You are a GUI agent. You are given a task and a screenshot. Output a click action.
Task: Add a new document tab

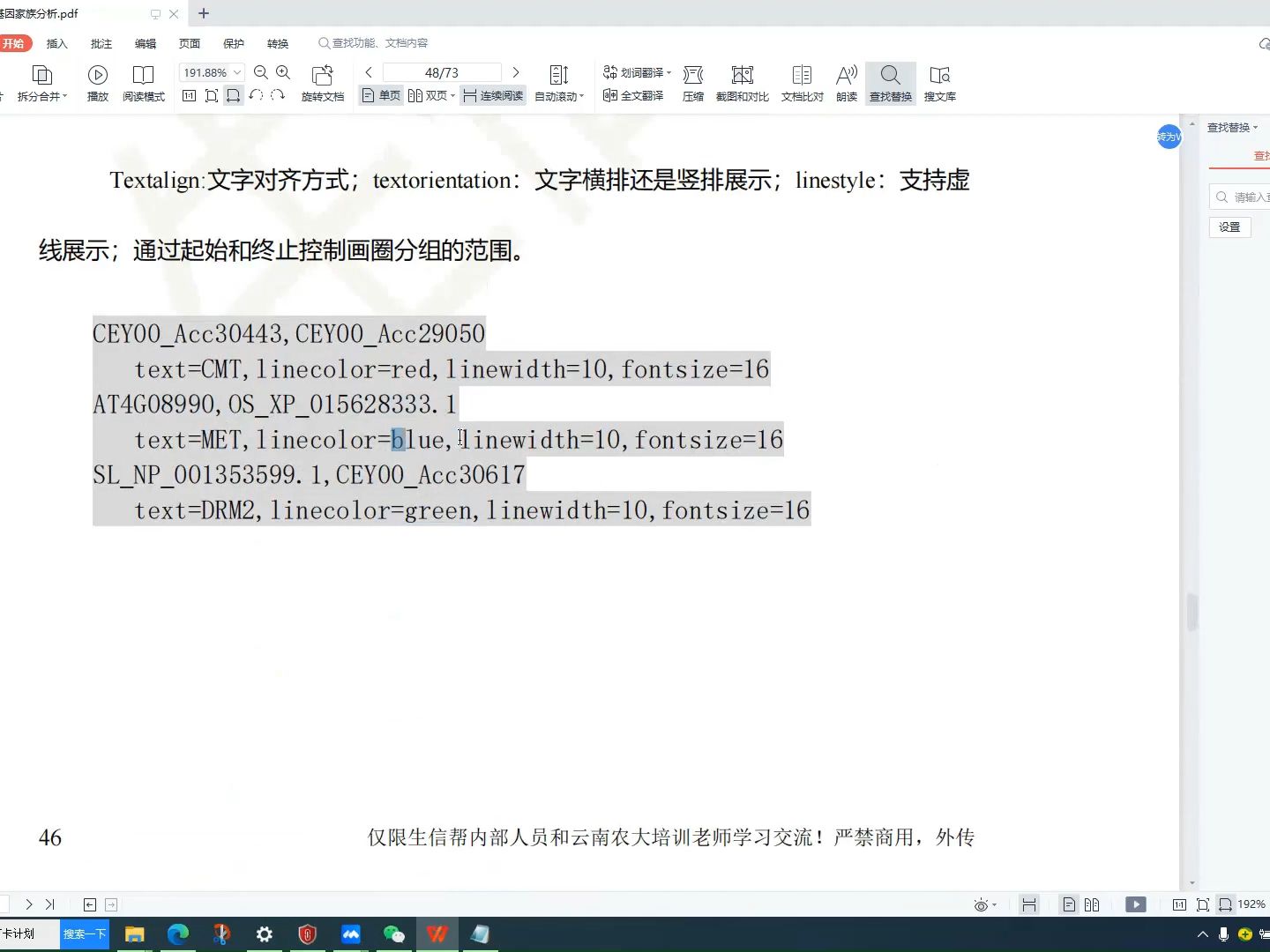(x=204, y=13)
